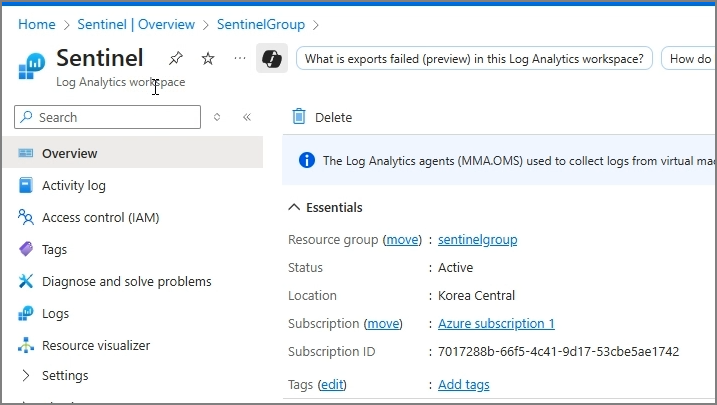Viewport: 717px width, 405px height.
Task: Click Add tags link
Action: [x=464, y=385]
